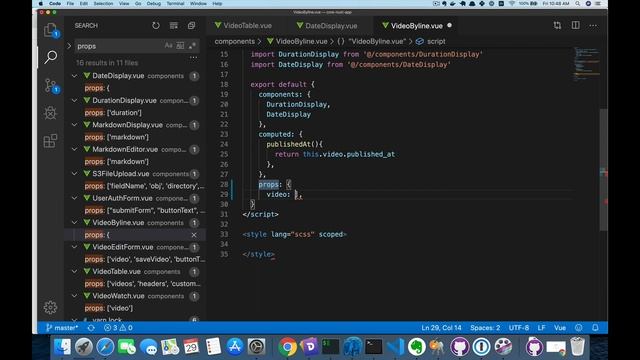Collapse MarkdownEditor.vue search result
Image resolution: width=640 pixels, height=360 pixels.
click(75, 149)
